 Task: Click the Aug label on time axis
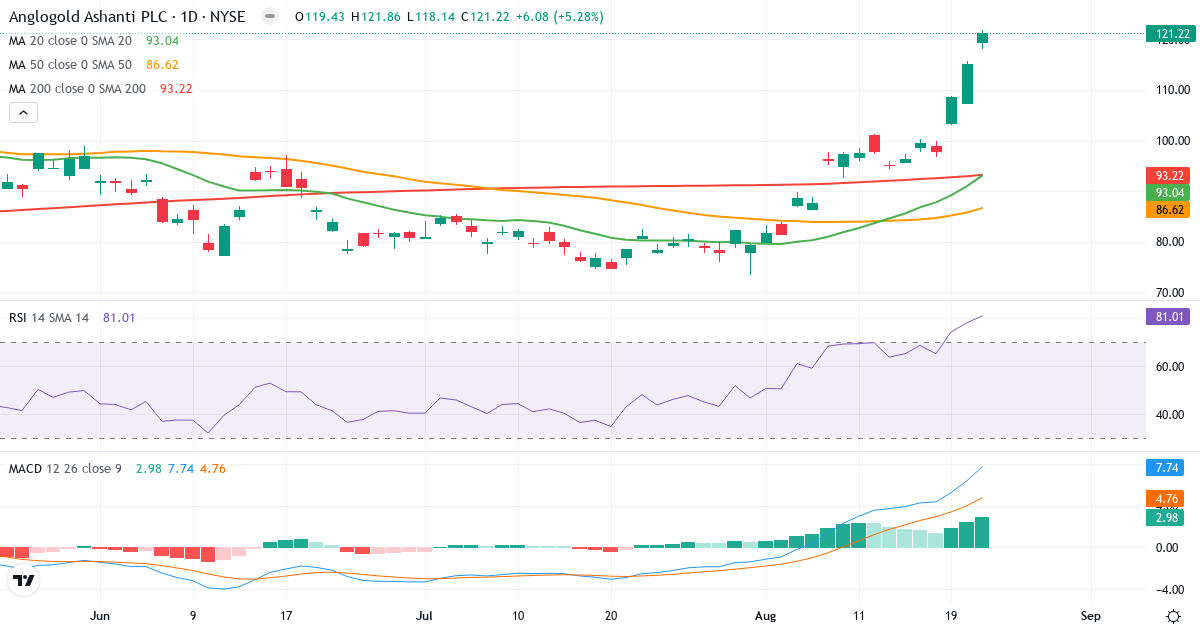(765, 616)
